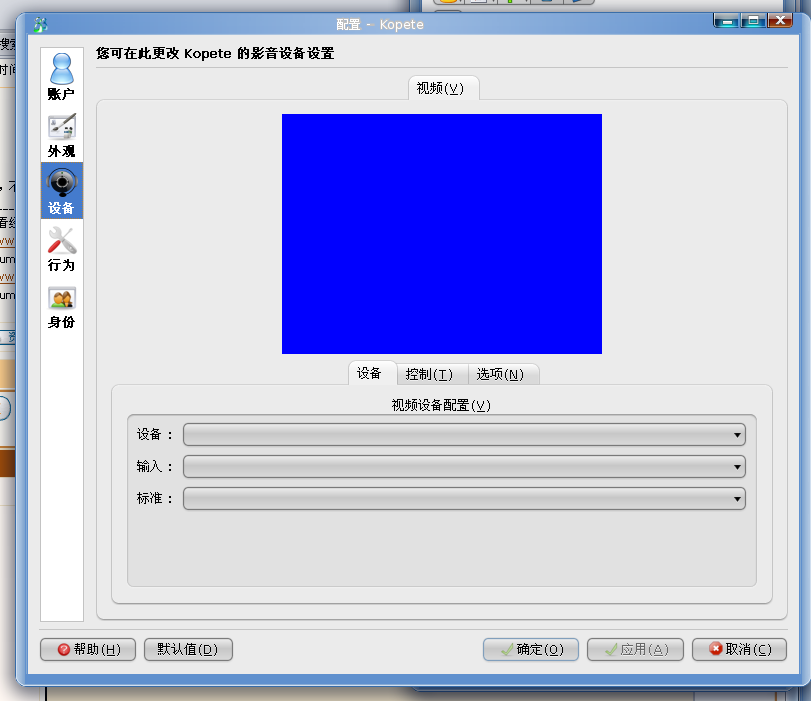The image size is (811, 701).
Task: Minimize the Kopete configuration window
Action: point(727,21)
